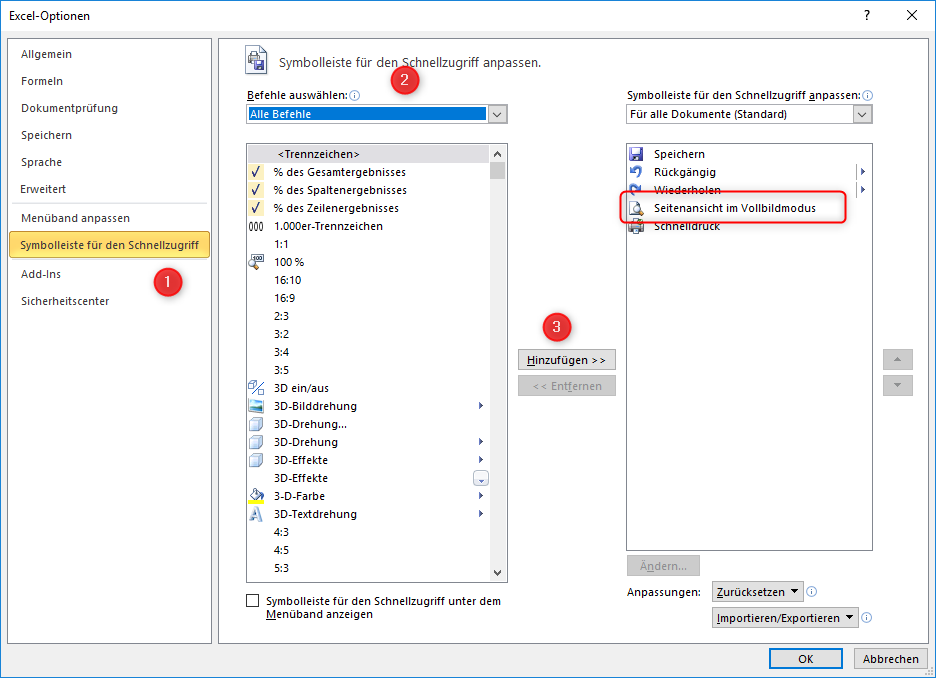The image size is (936, 678).
Task: Click the Ändern... button
Action: (663, 566)
